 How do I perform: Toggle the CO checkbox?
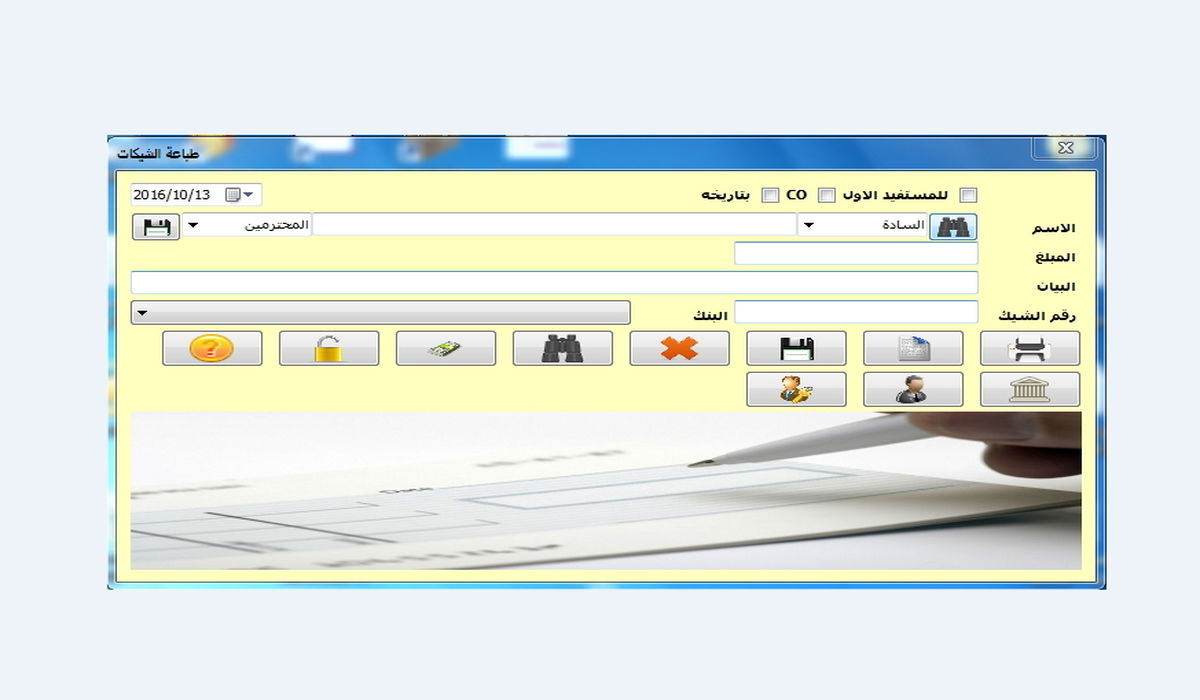coord(827,195)
